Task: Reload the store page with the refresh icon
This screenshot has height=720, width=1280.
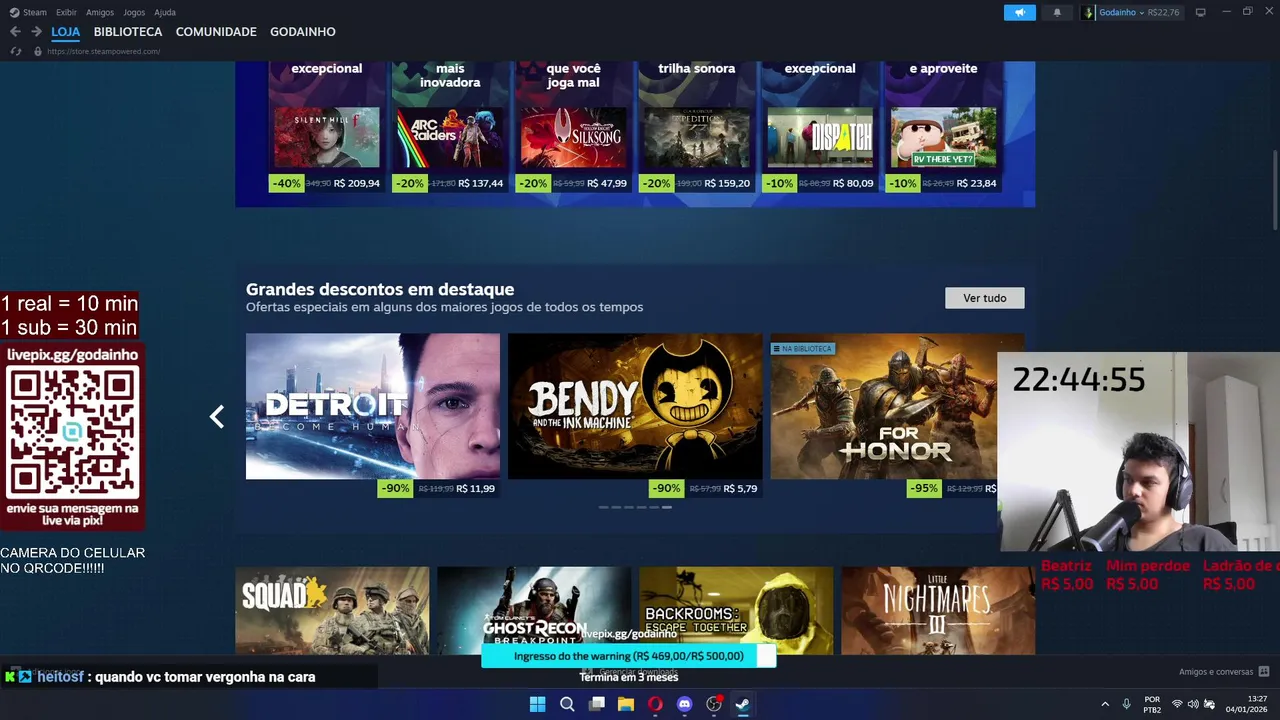Action: [x=15, y=51]
